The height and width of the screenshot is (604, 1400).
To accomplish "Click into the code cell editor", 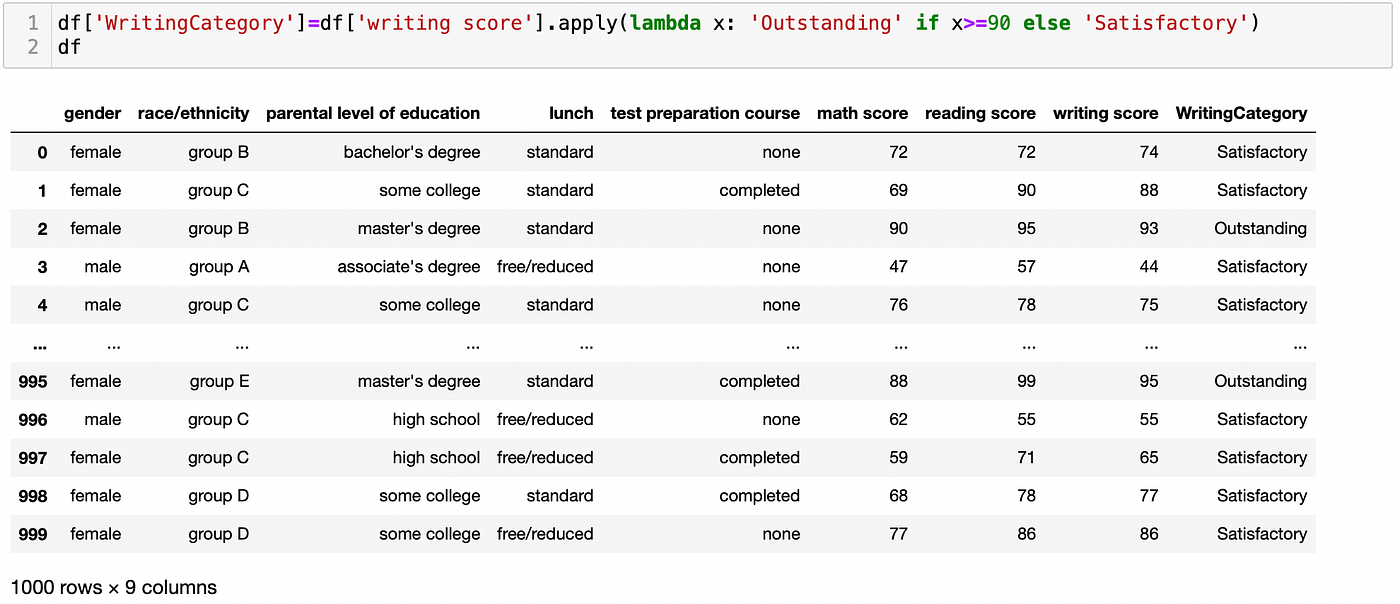I will 700,35.
